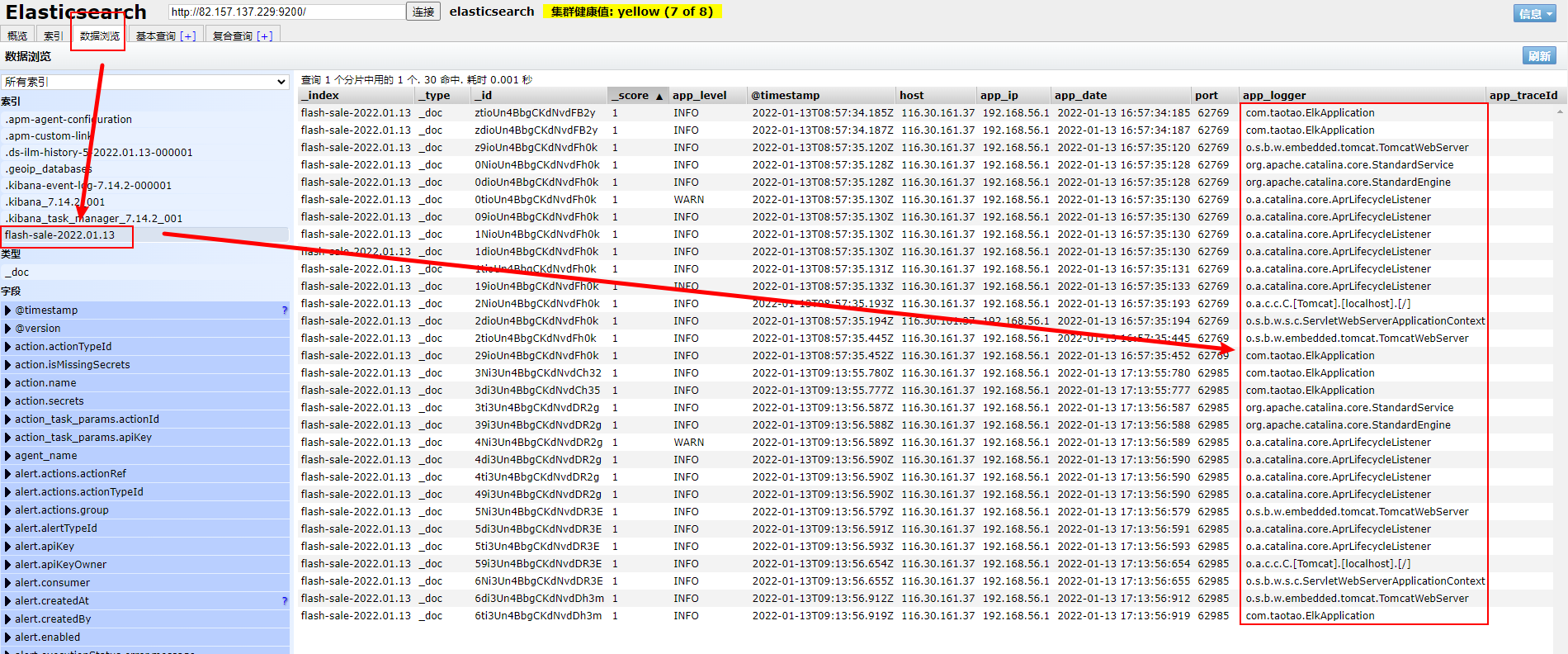This screenshot has width=1568, height=654.
Task: Sort by the app_logger column header
Action: 1363,96
